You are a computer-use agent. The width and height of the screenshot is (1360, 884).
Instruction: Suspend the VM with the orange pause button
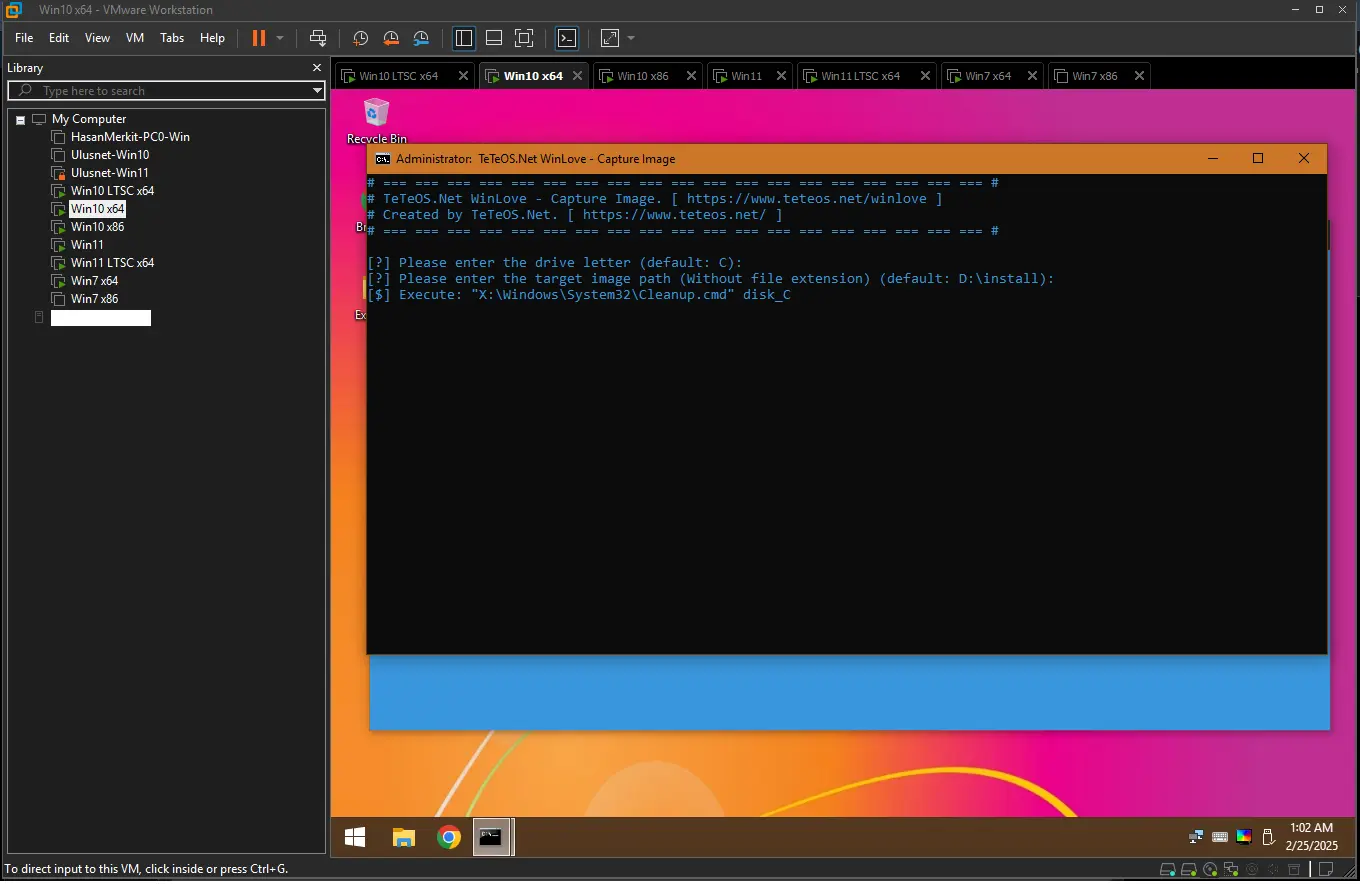point(258,38)
